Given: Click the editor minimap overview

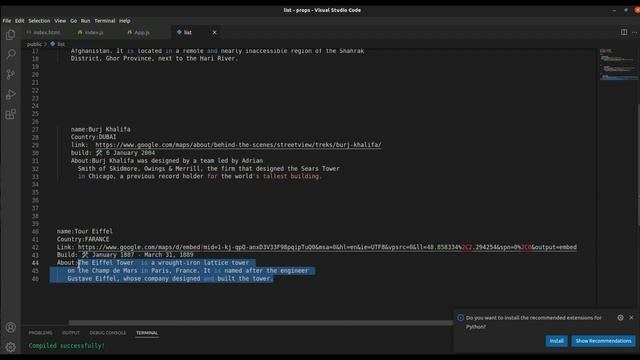Looking at the screenshot, I should coord(618,64).
